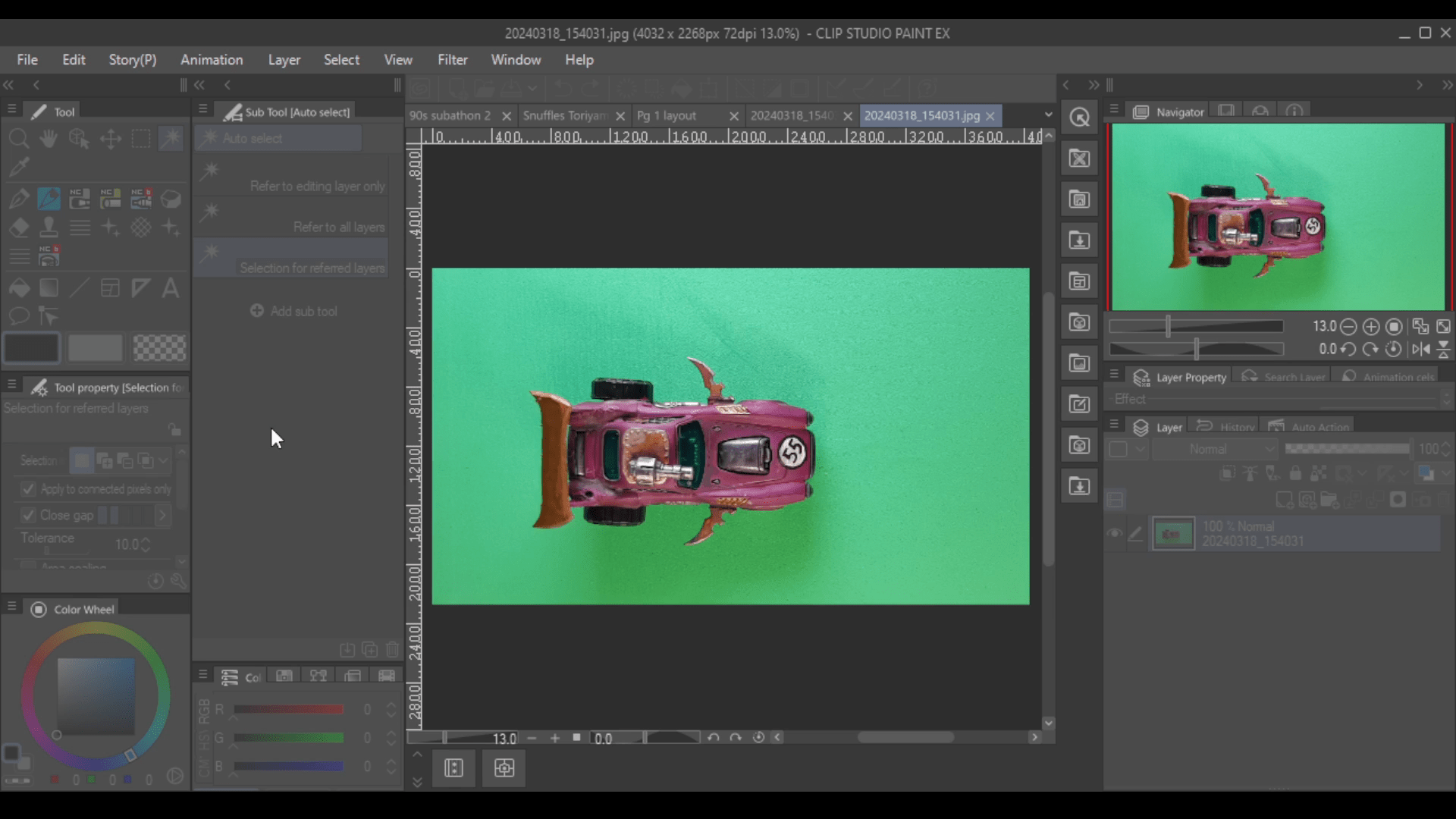Select the Eraser tool
This screenshot has width=1456, height=819.
pos(19,227)
